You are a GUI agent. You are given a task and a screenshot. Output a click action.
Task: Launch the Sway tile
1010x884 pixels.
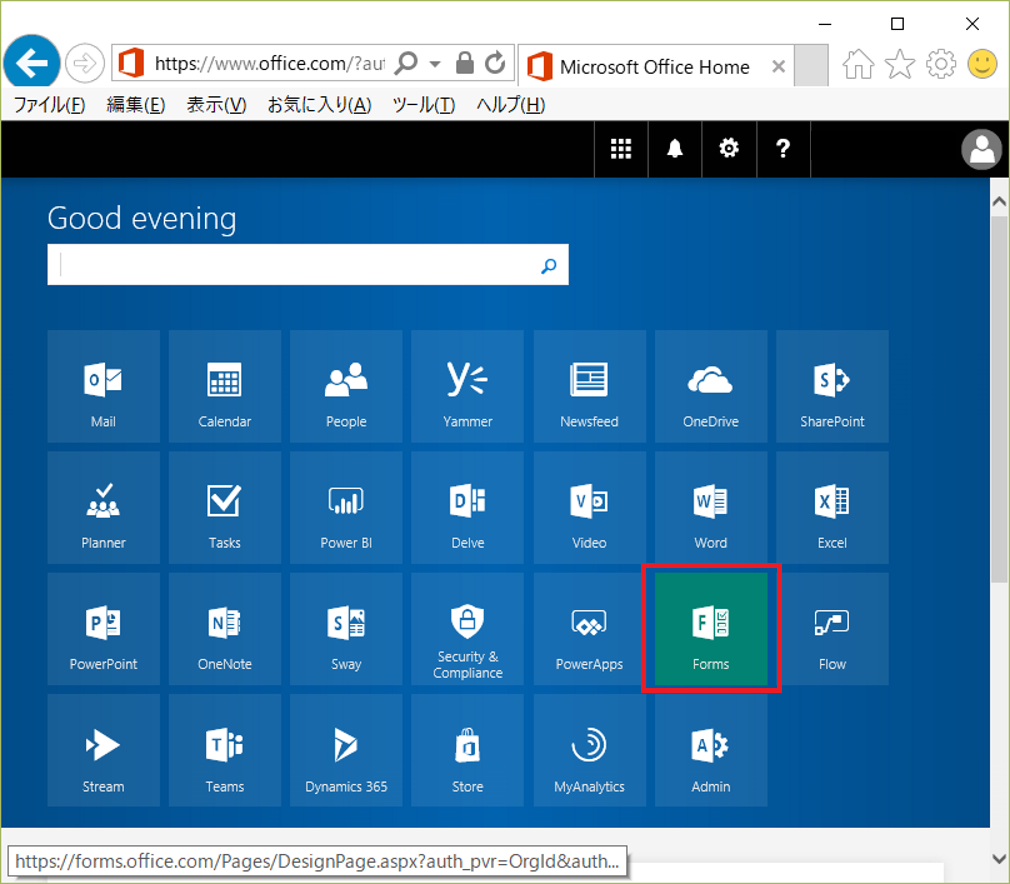point(346,629)
